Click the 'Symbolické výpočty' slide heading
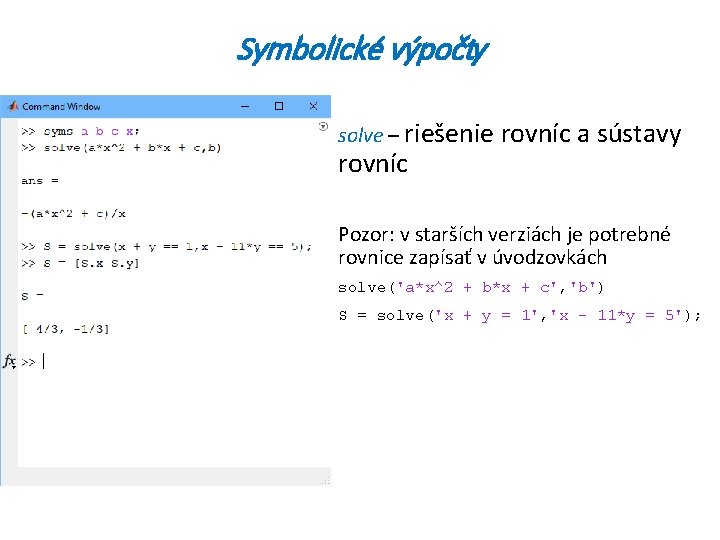This screenshot has width=720, height=540. click(x=362, y=50)
